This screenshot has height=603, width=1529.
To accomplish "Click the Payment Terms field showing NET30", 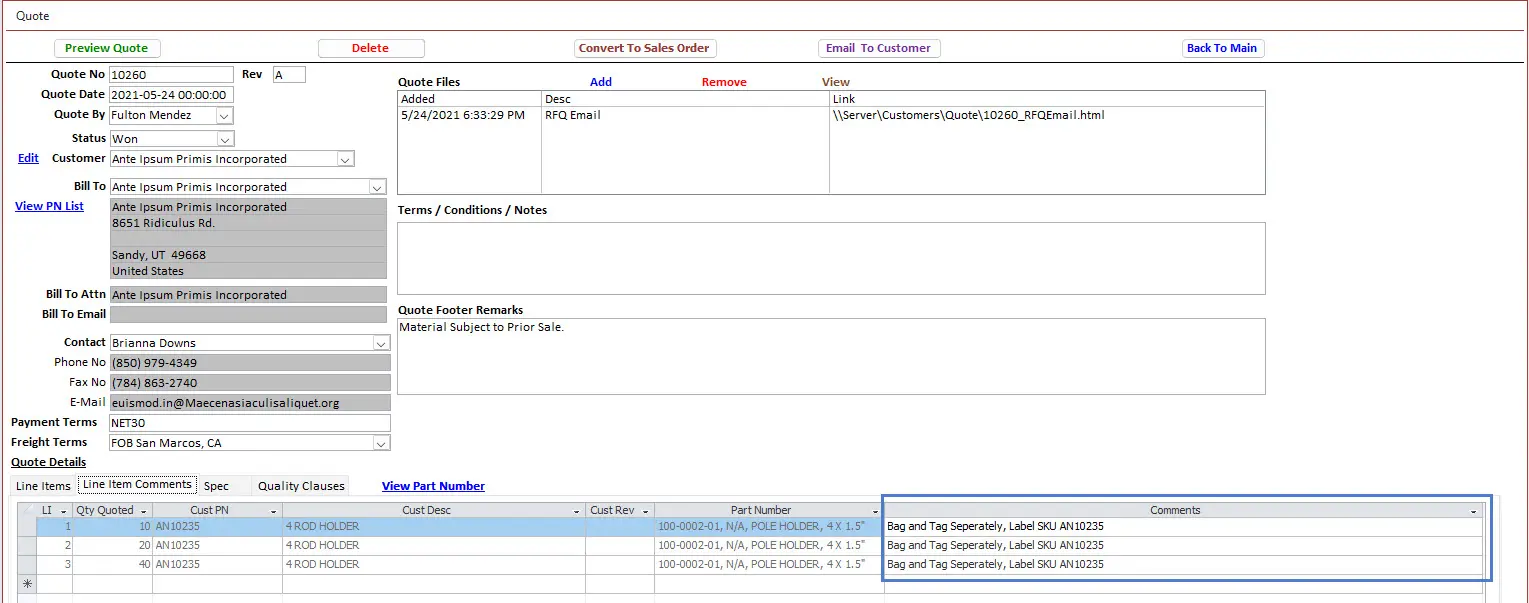I will tap(250, 423).
